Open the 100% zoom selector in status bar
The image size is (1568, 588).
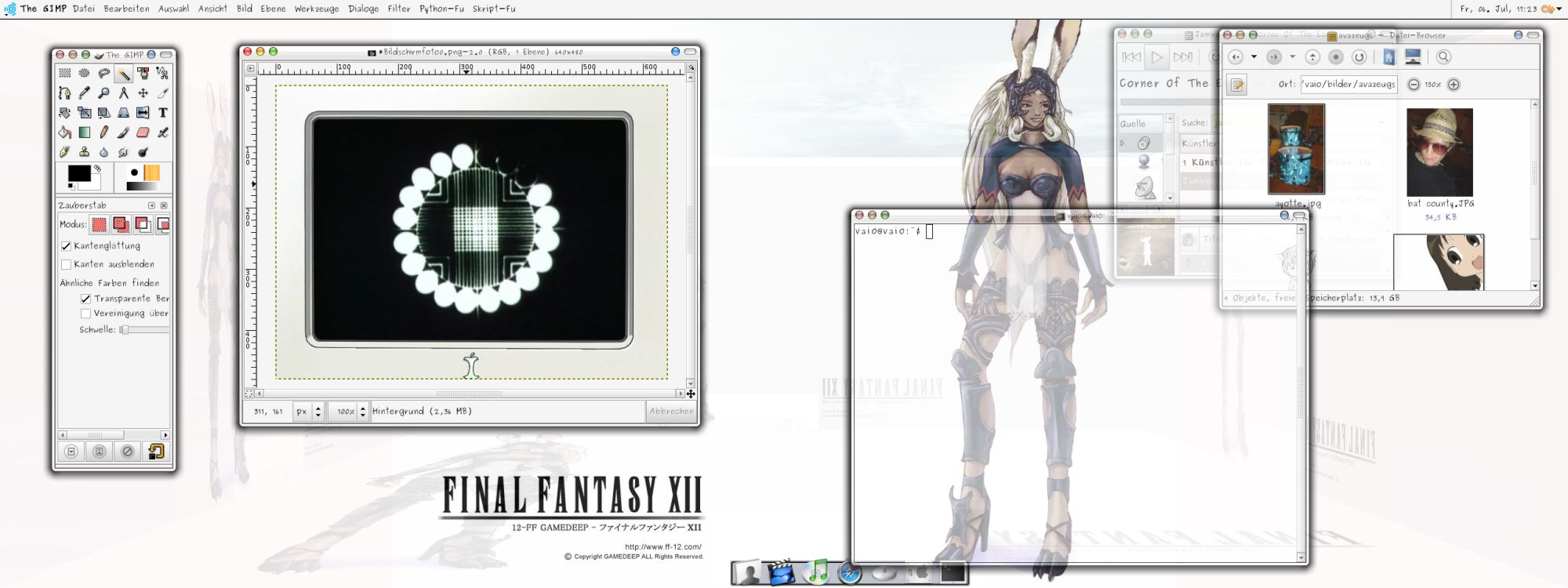(x=350, y=411)
